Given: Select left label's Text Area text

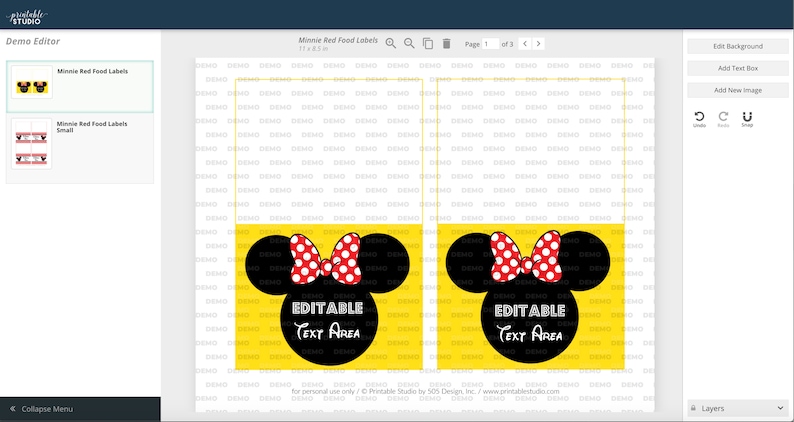Looking at the screenshot, I should (x=328, y=332).
